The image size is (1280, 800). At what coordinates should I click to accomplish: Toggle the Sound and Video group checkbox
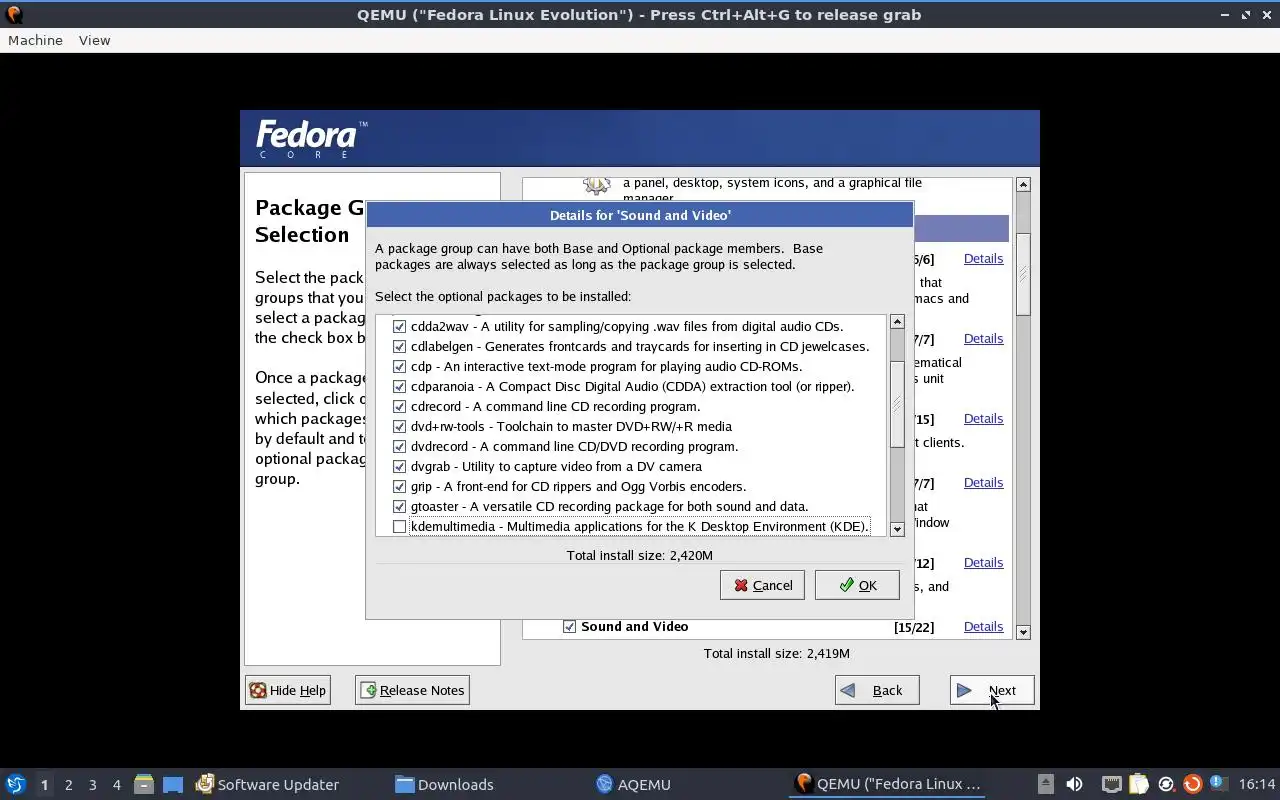click(570, 626)
